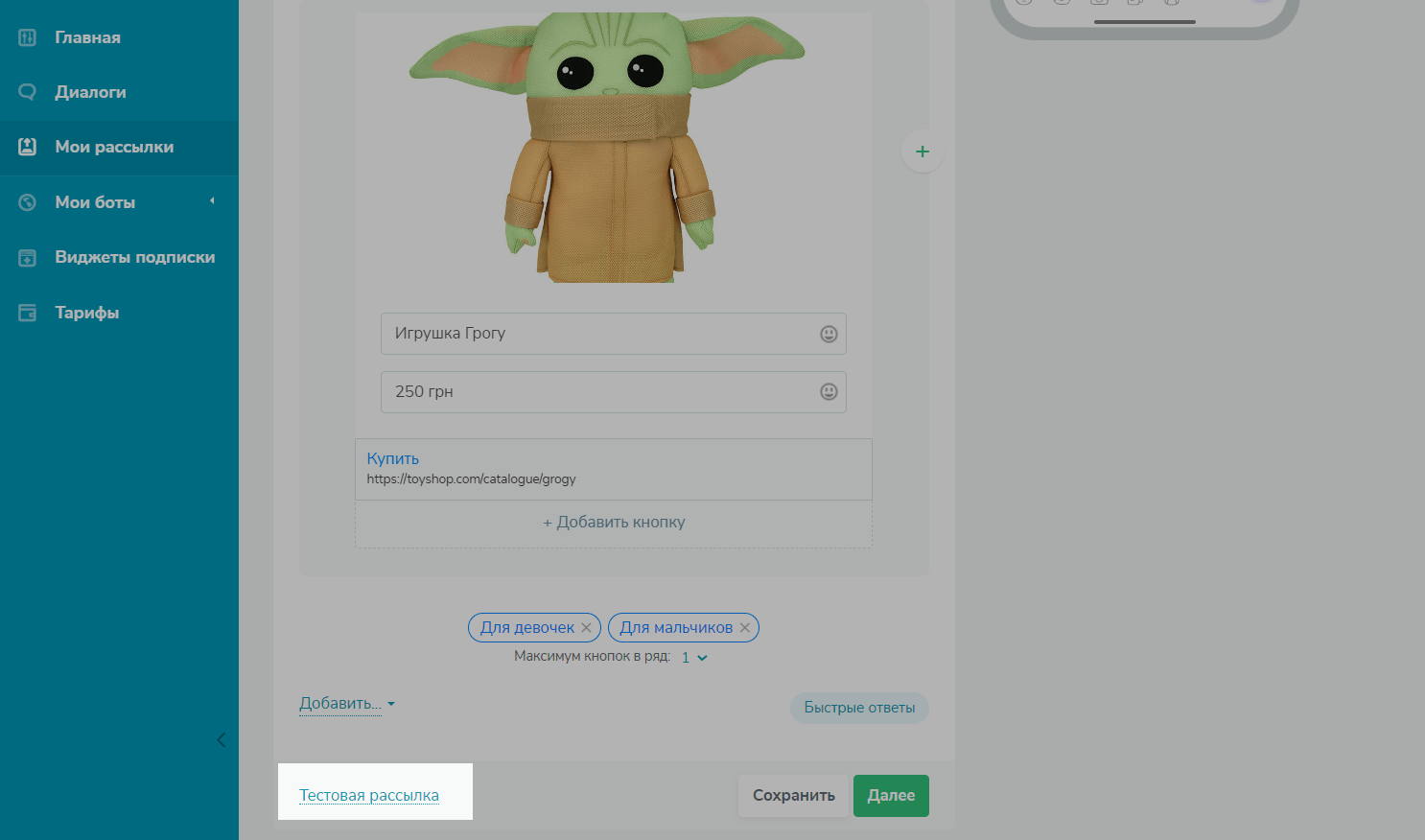Click the Тестовая рассылка link
1425x840 pixels.
(x=369, y=795)
